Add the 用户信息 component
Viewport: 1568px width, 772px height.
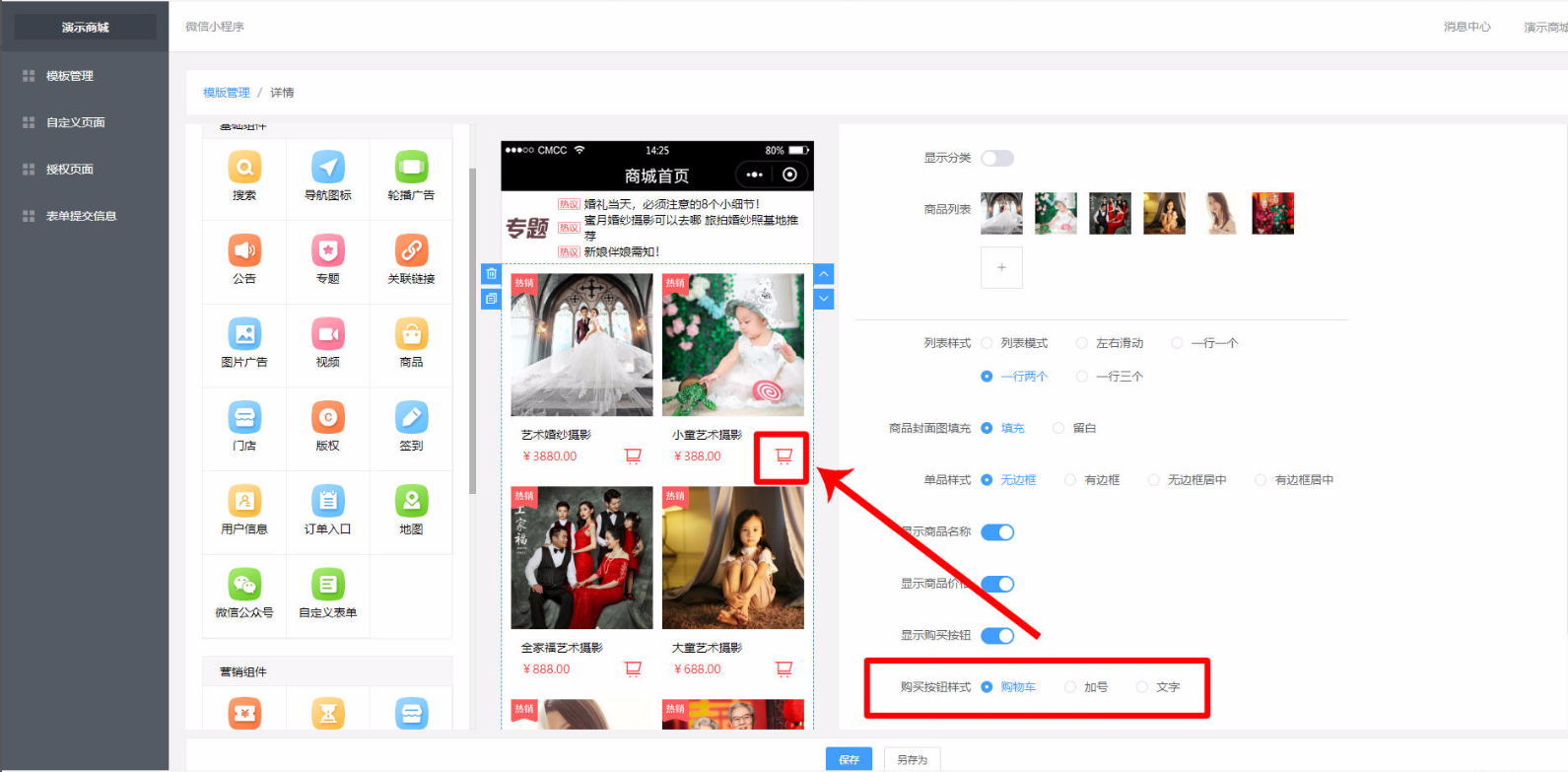pyautogui.click(x=244, y=511)
